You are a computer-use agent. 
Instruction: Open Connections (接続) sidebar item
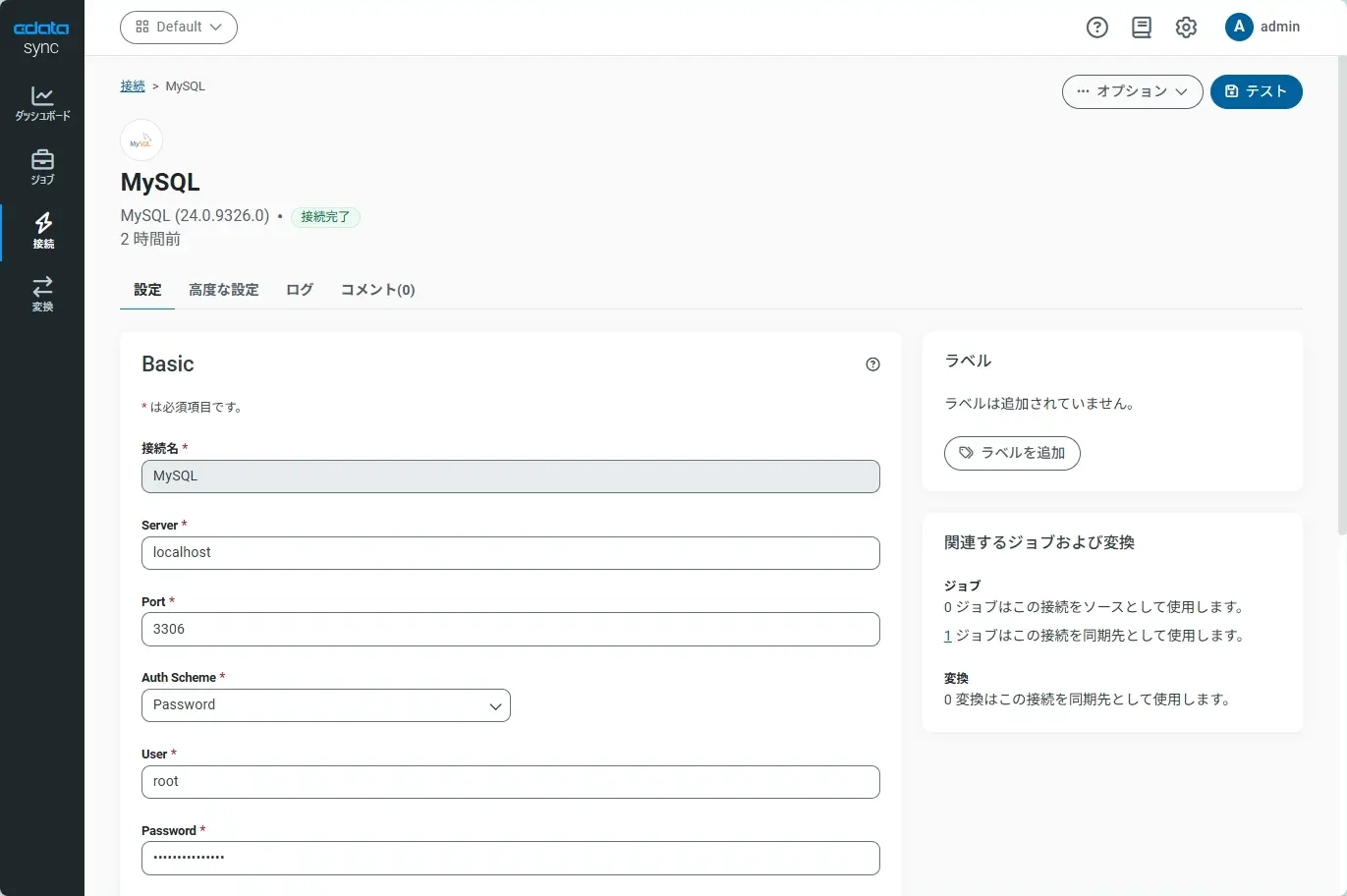42,232
